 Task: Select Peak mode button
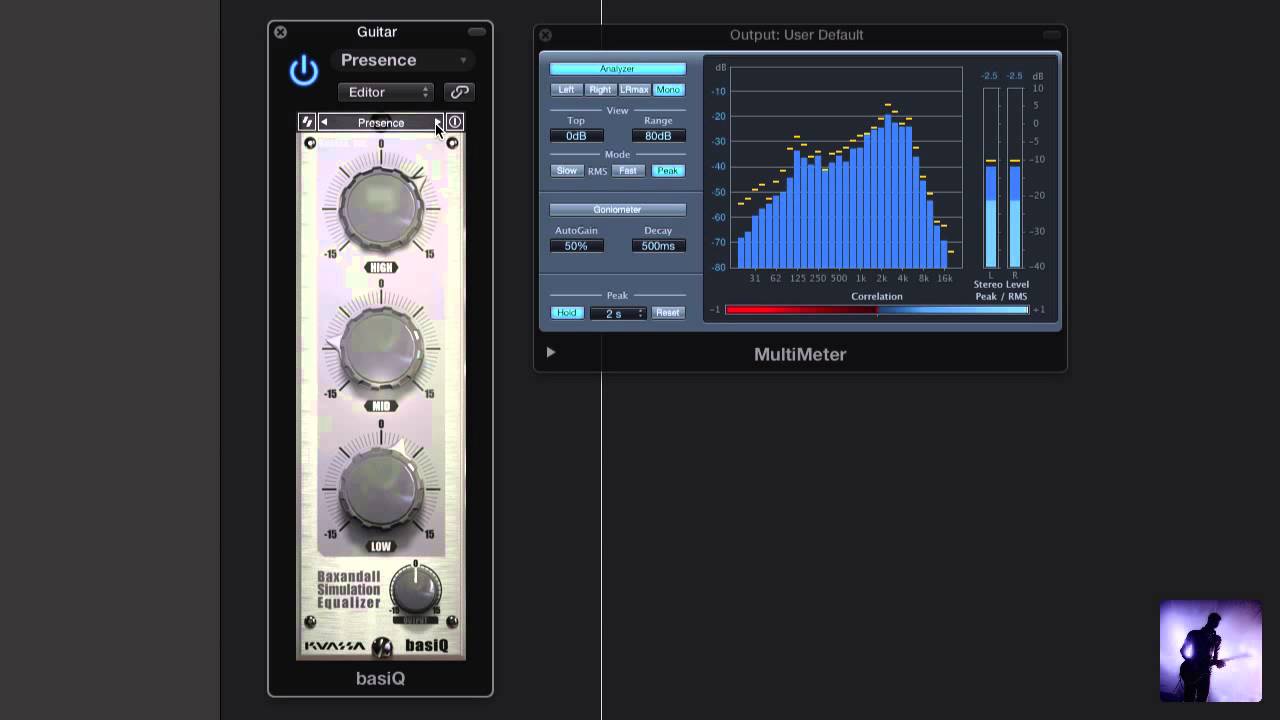[668, 171]
